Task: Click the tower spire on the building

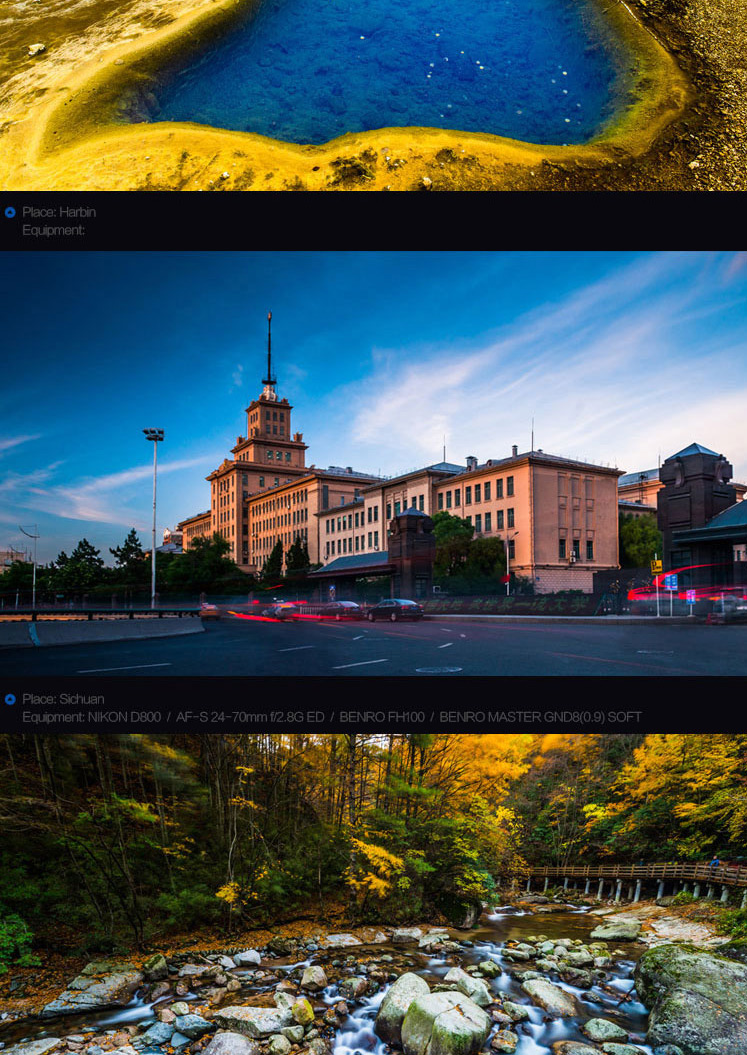Action: 268,350
